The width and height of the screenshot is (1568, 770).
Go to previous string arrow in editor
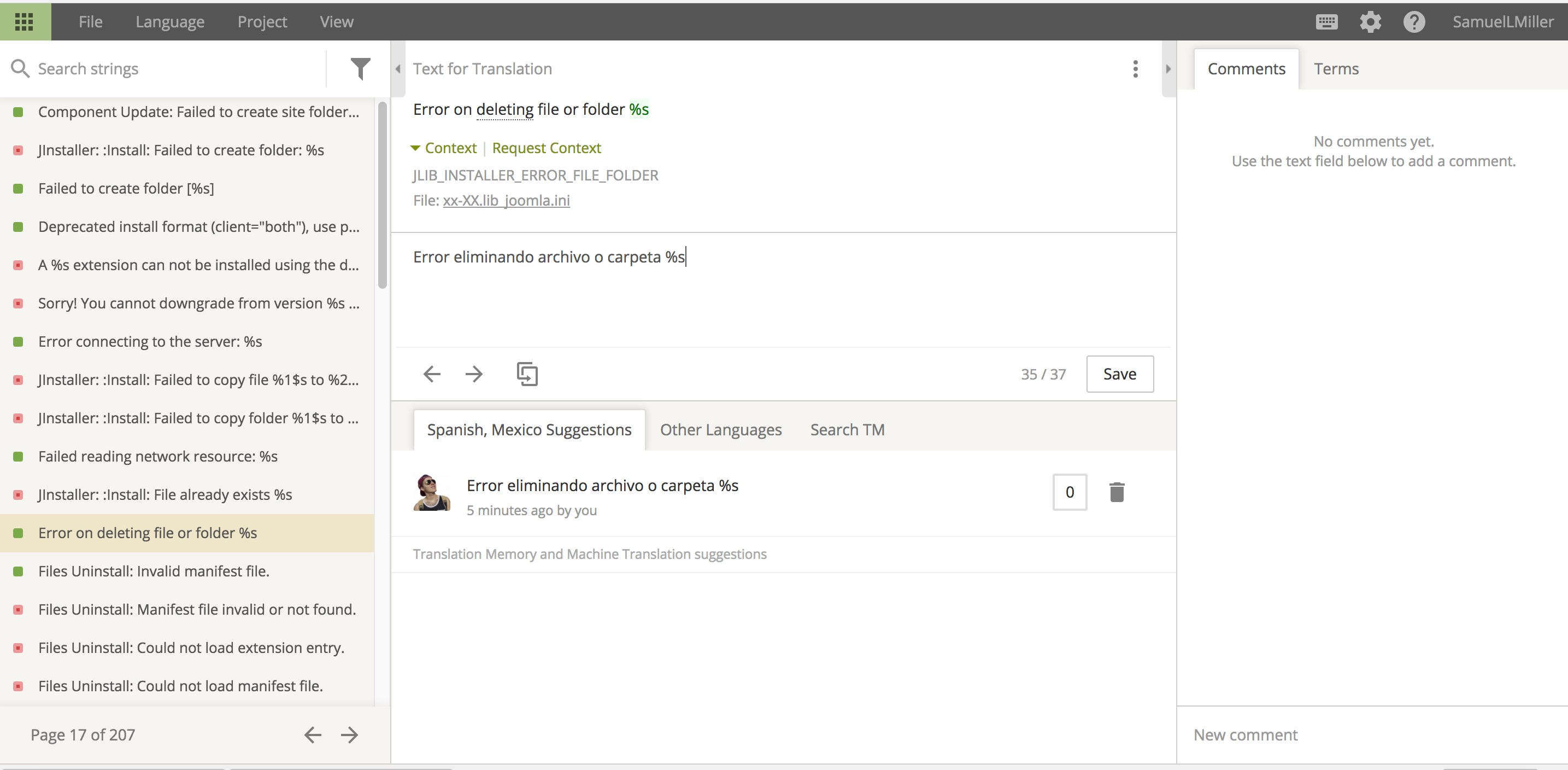click(432, 374)
